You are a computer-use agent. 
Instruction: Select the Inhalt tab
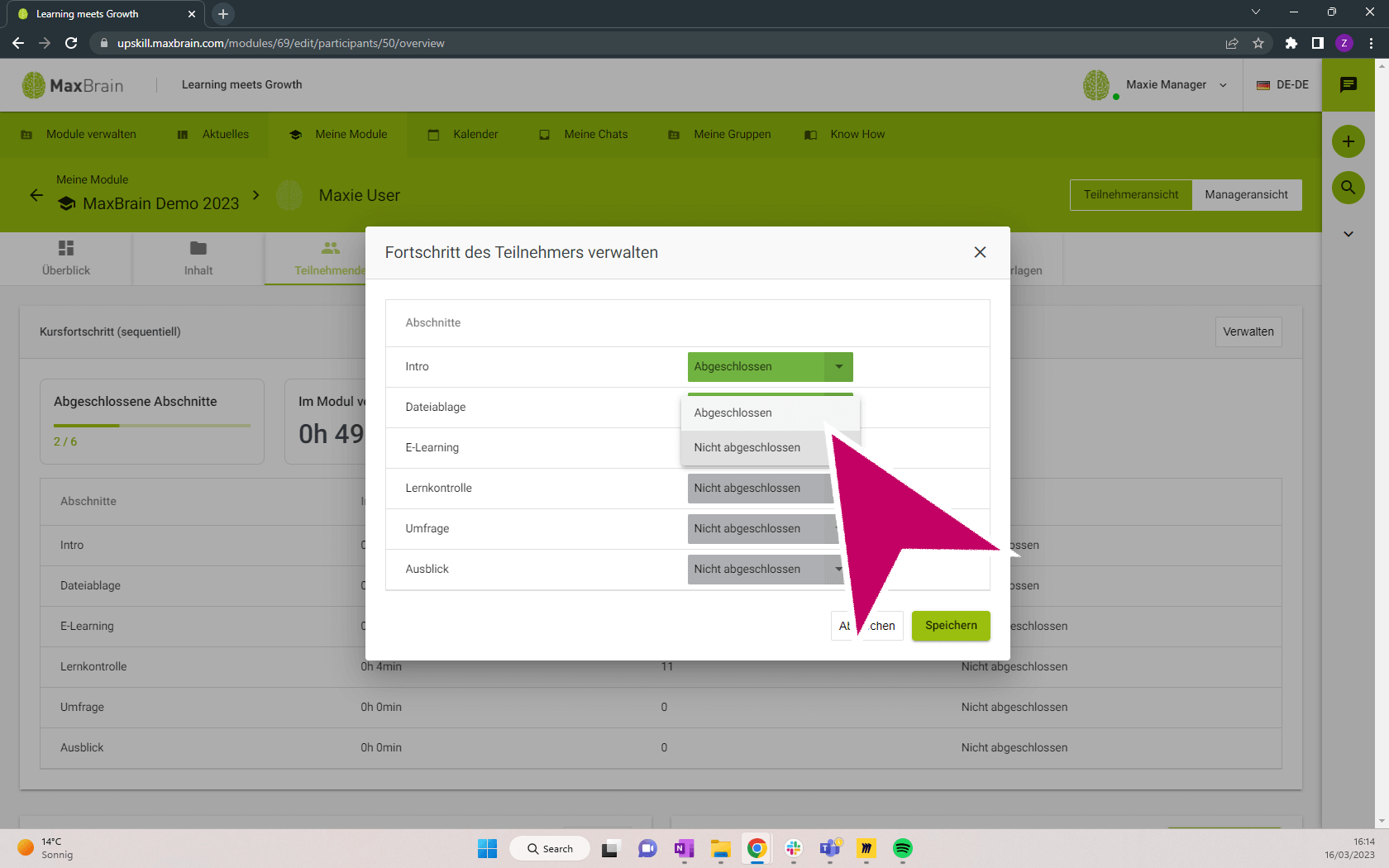click(198, 259)
